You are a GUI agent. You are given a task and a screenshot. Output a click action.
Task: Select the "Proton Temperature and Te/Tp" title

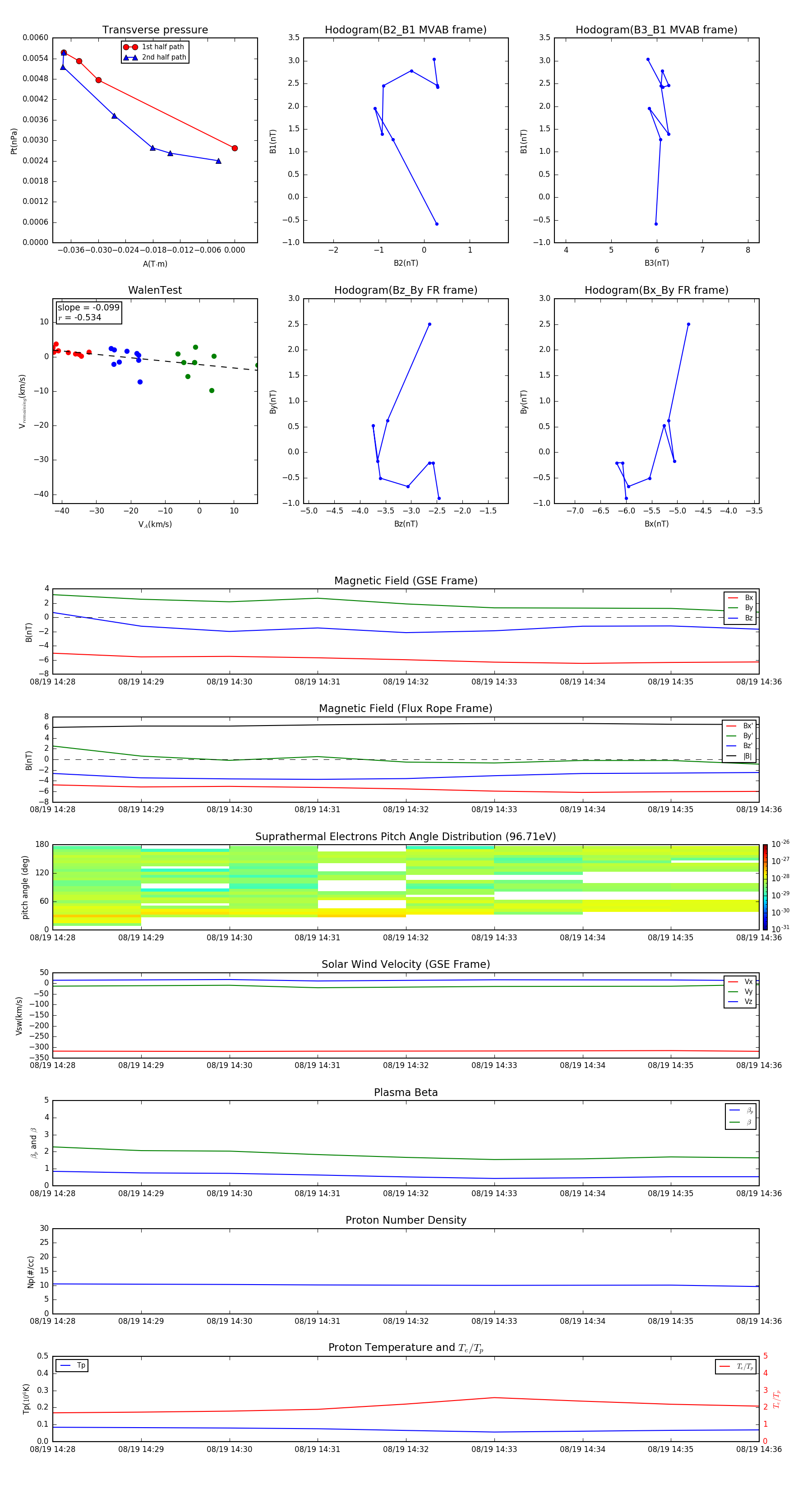click(406, 1348)
